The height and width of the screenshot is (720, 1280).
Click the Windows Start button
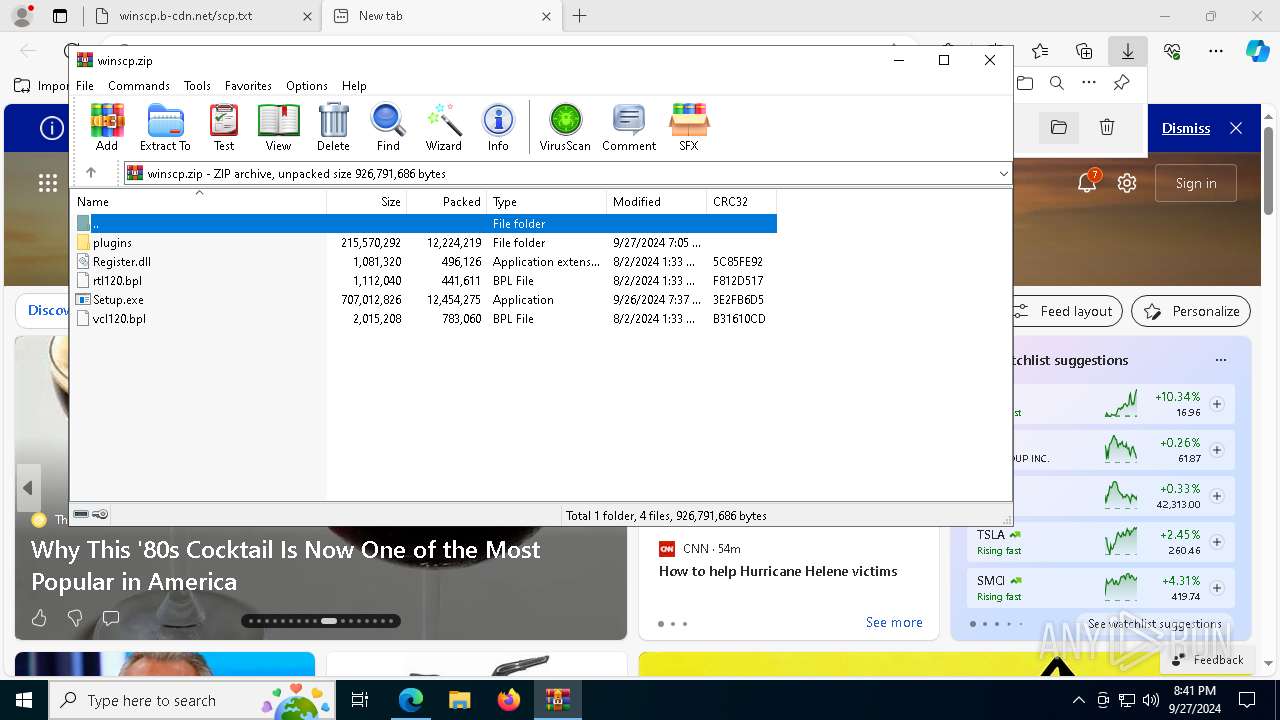coord(23,700)
